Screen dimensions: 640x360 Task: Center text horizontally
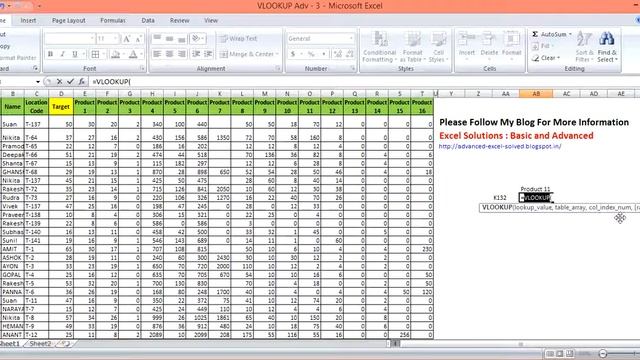coord(169,54)
